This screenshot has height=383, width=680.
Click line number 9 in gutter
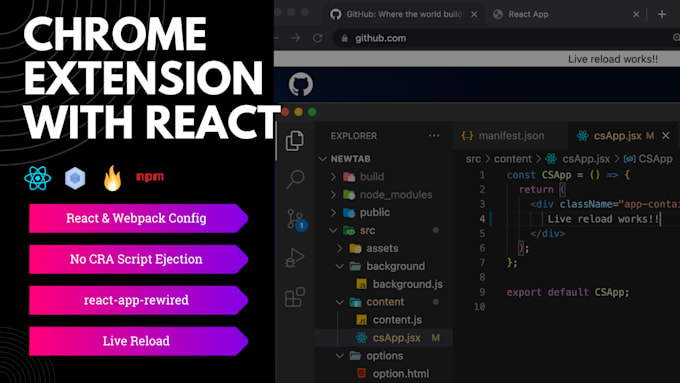482,292
